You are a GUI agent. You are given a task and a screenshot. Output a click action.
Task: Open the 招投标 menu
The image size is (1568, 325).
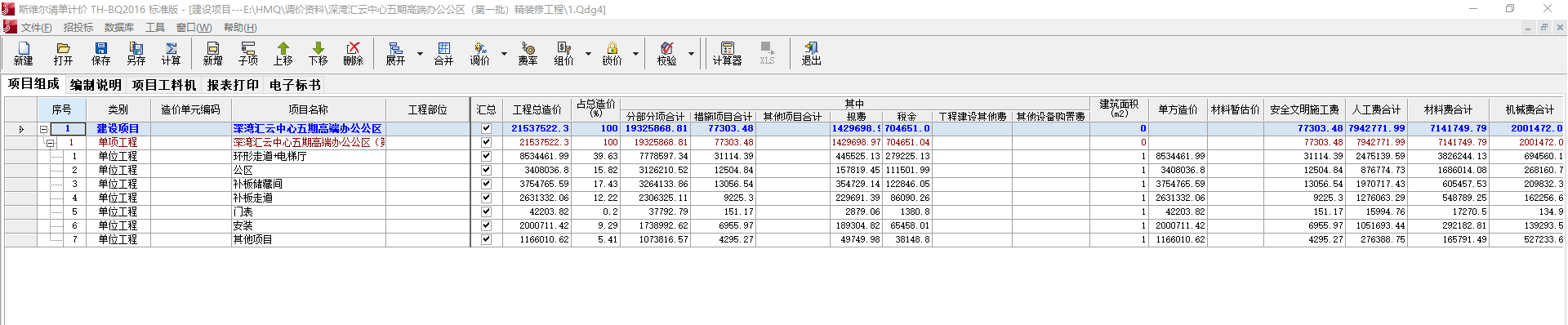78,28
